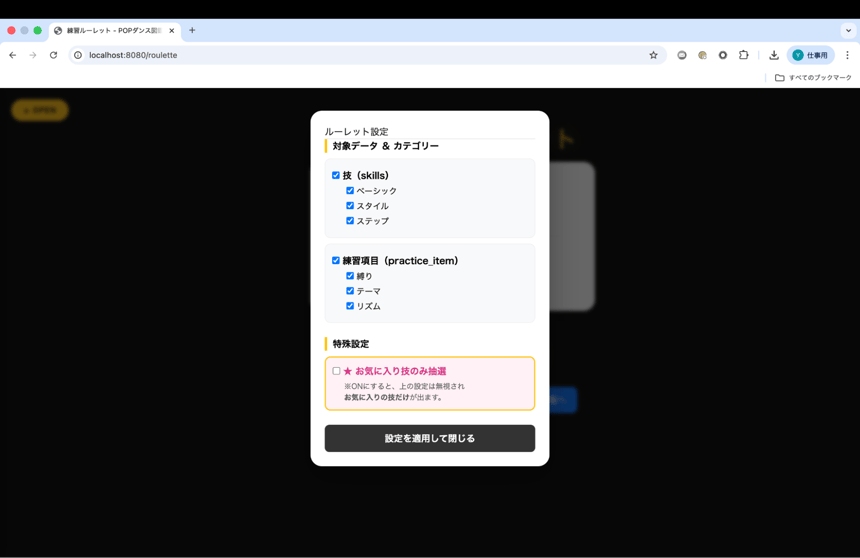Viewport: 860px width, 558px height.
Task: Open the Extensions puzzle icon
Action: [743, 55]
